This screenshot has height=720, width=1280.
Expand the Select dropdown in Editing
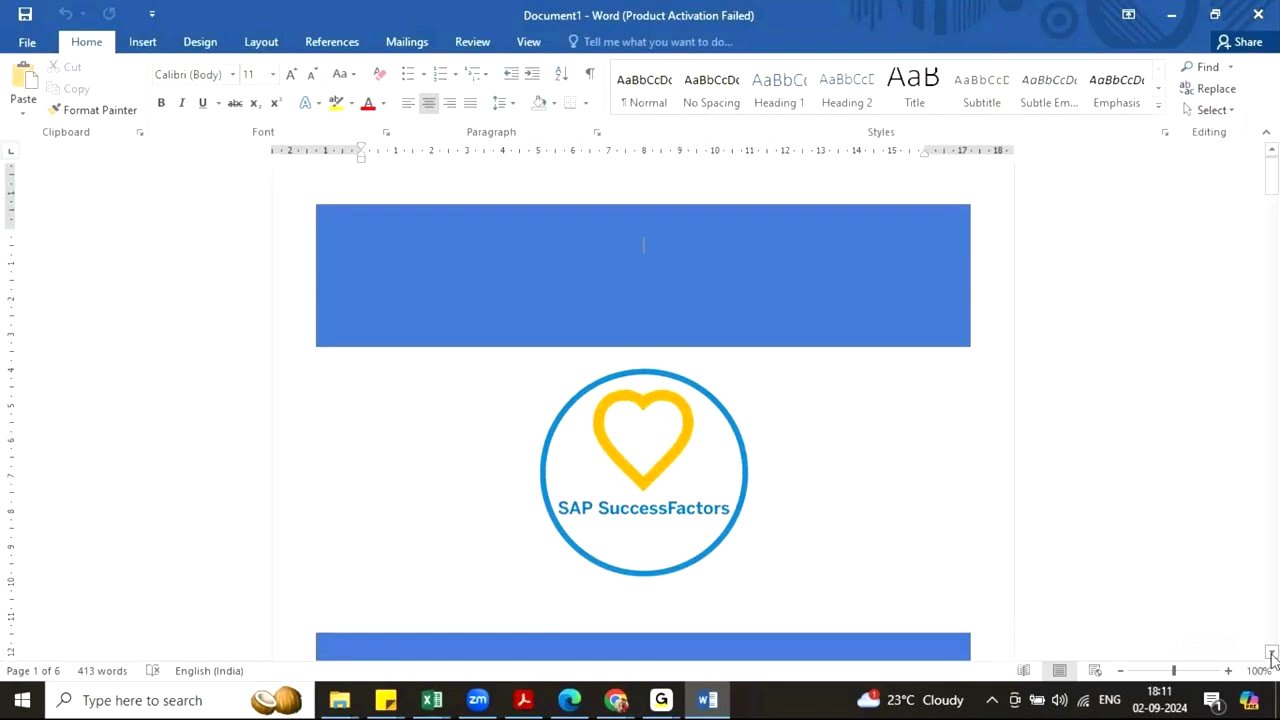[x=1232, y=110]
